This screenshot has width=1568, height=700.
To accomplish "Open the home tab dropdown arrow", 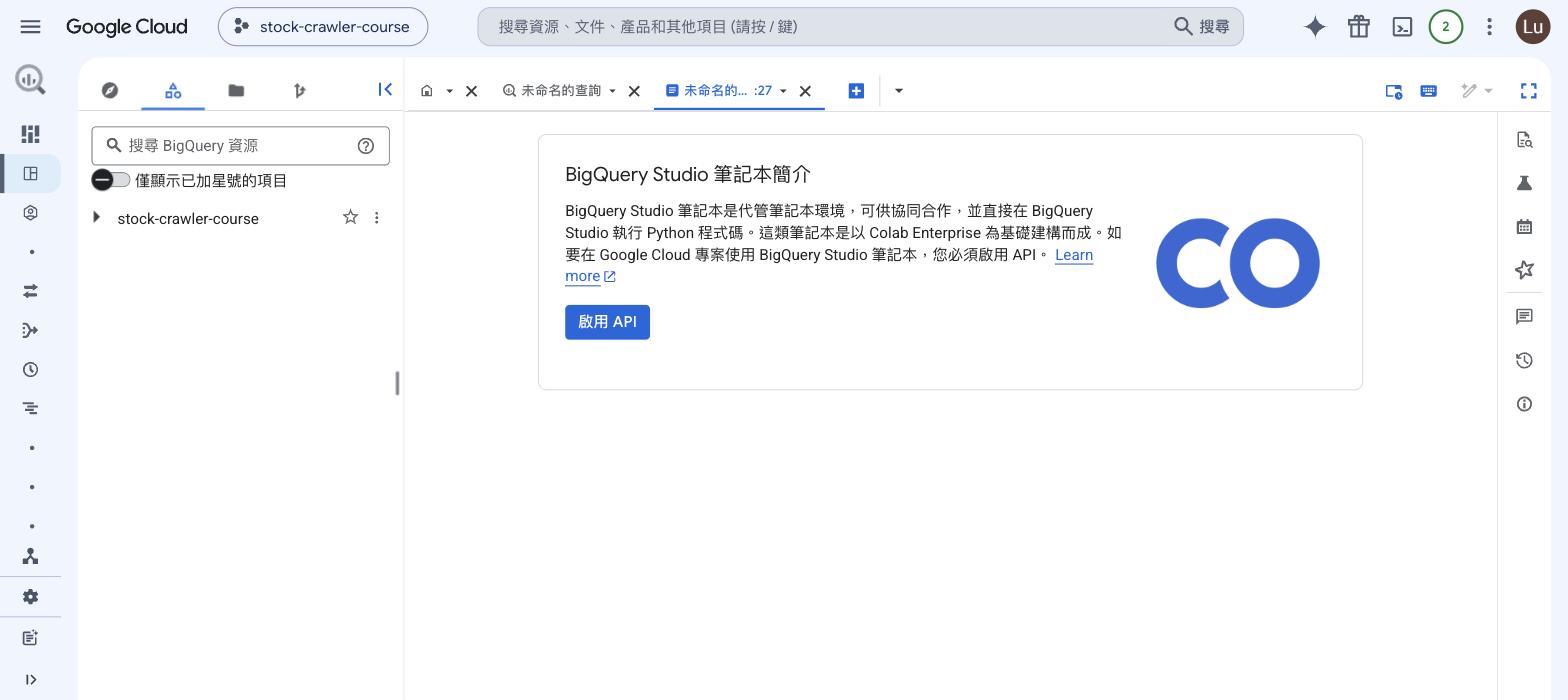I will (449, 91).
